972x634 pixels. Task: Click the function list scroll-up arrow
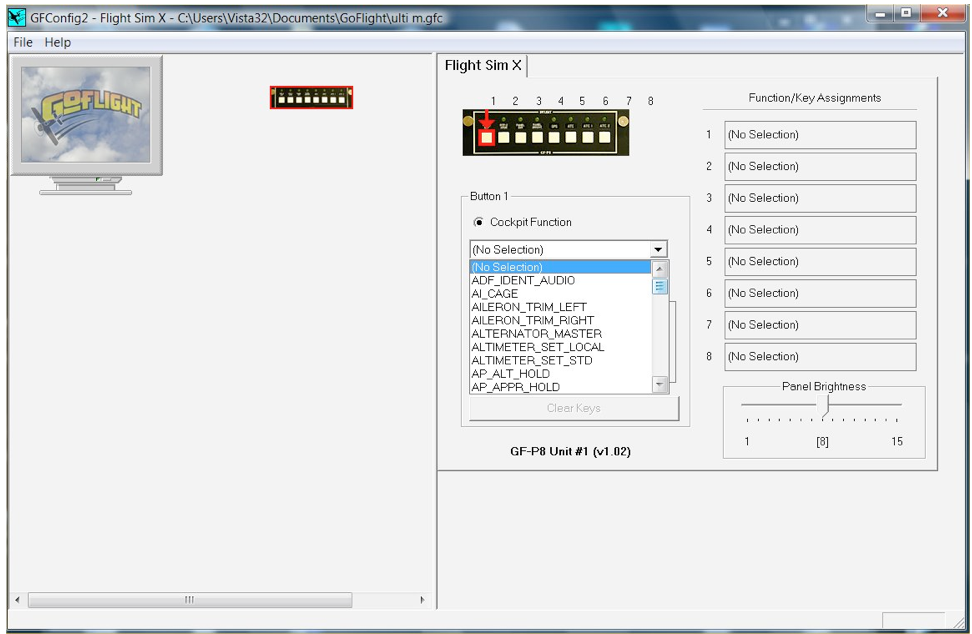(660, 269)
